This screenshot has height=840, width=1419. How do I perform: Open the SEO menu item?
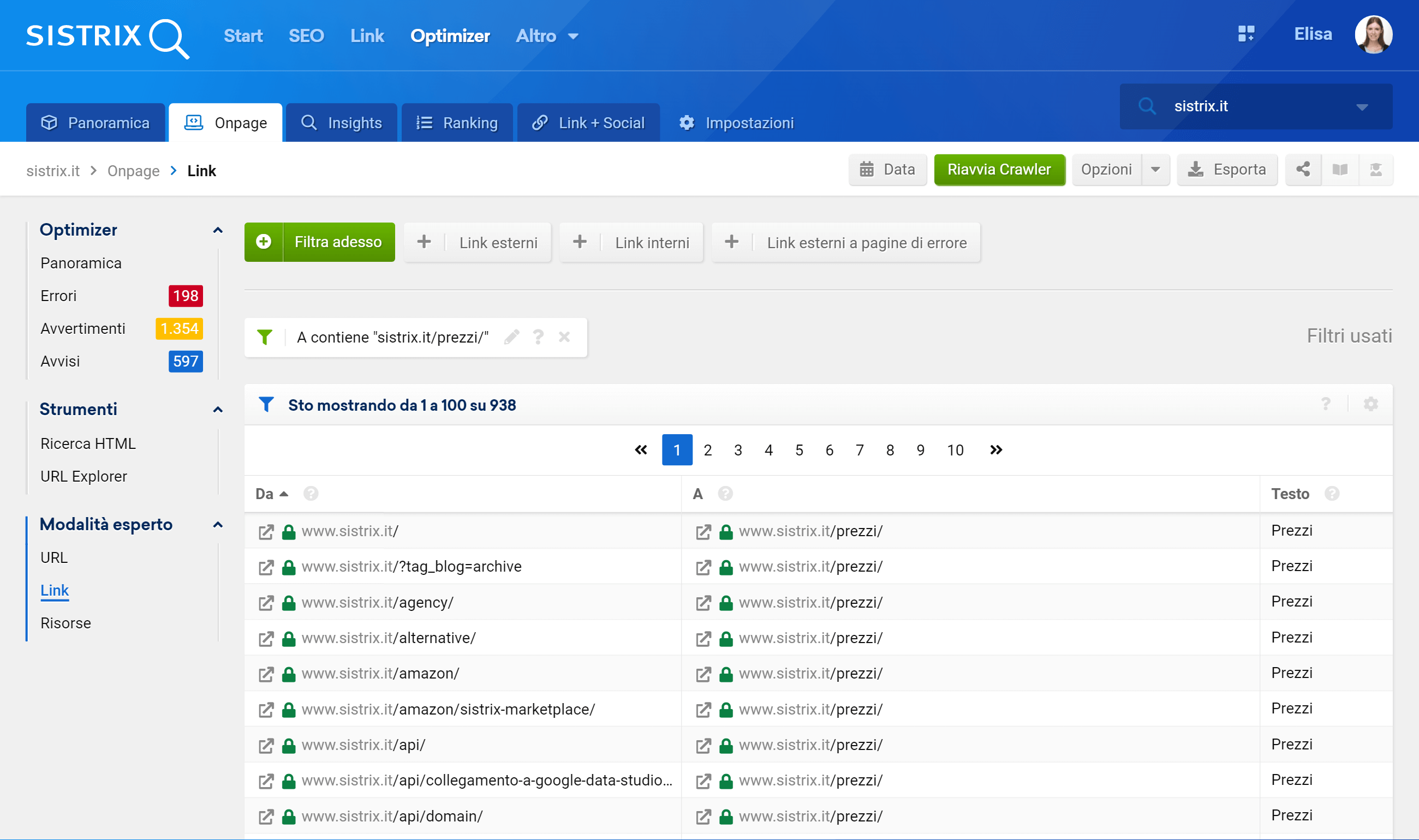pos(306,36)
